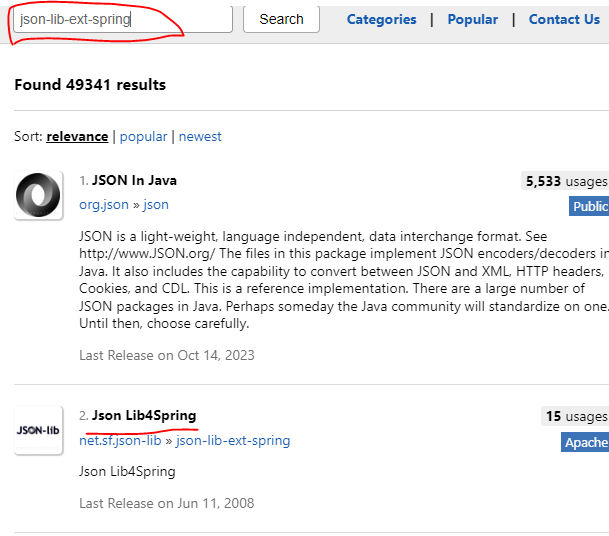This screenshot has width=609, height=536.
Task: View the 5,533 usages badge
Action: (565, 181)
